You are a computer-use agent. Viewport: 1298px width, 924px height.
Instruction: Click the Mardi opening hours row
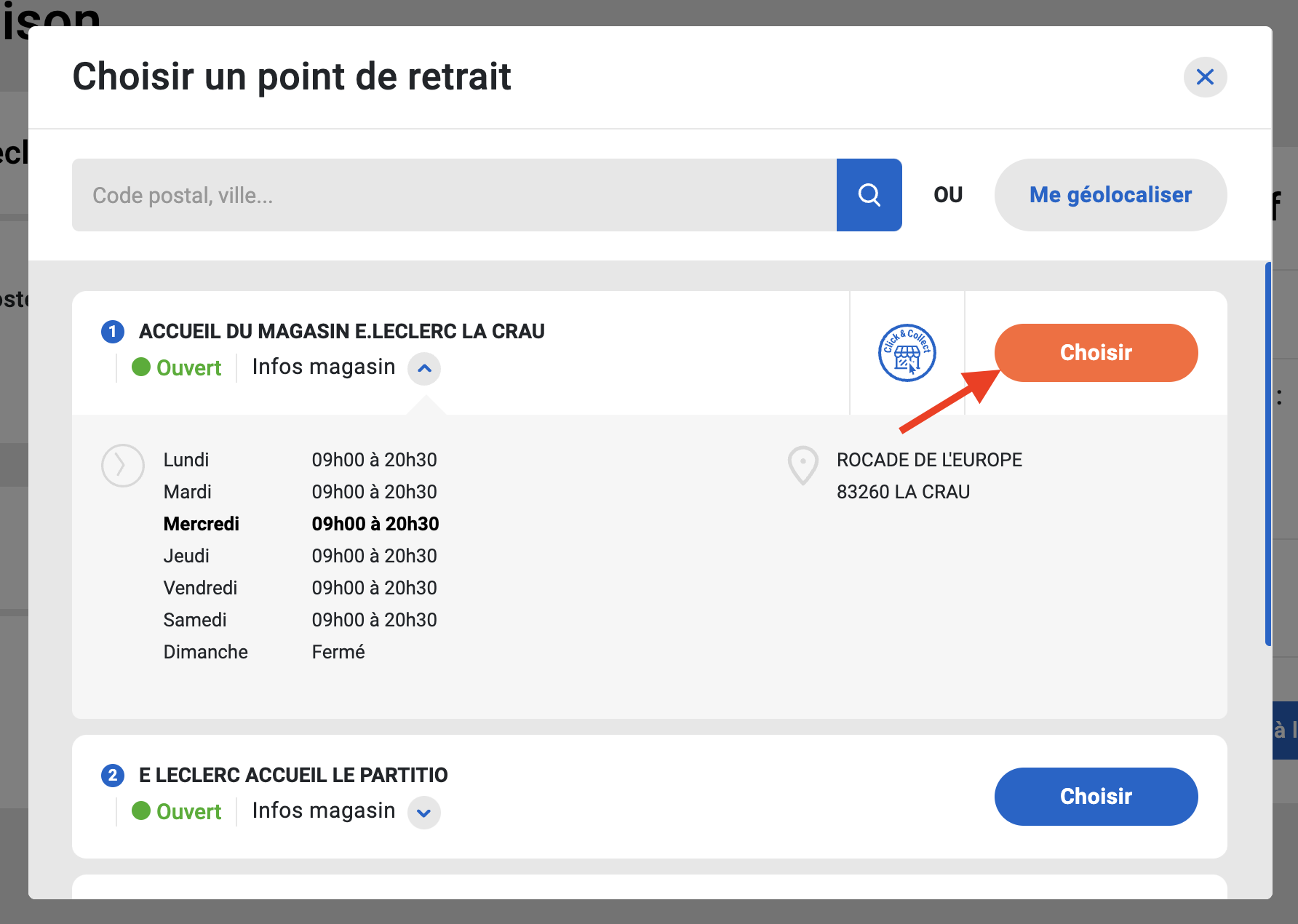[300, 492]
